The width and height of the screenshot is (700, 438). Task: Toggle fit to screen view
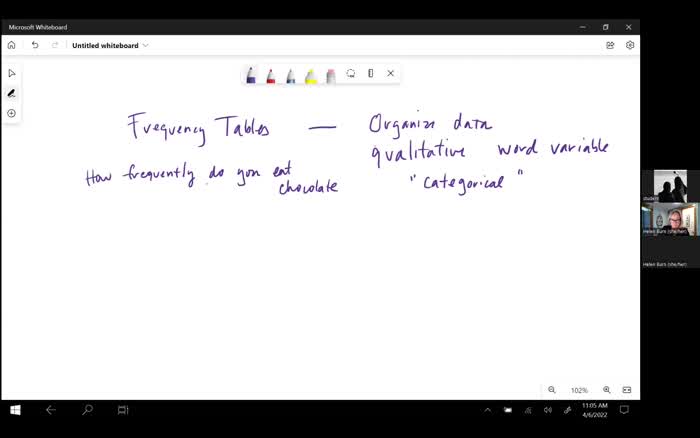click(627, 390)
